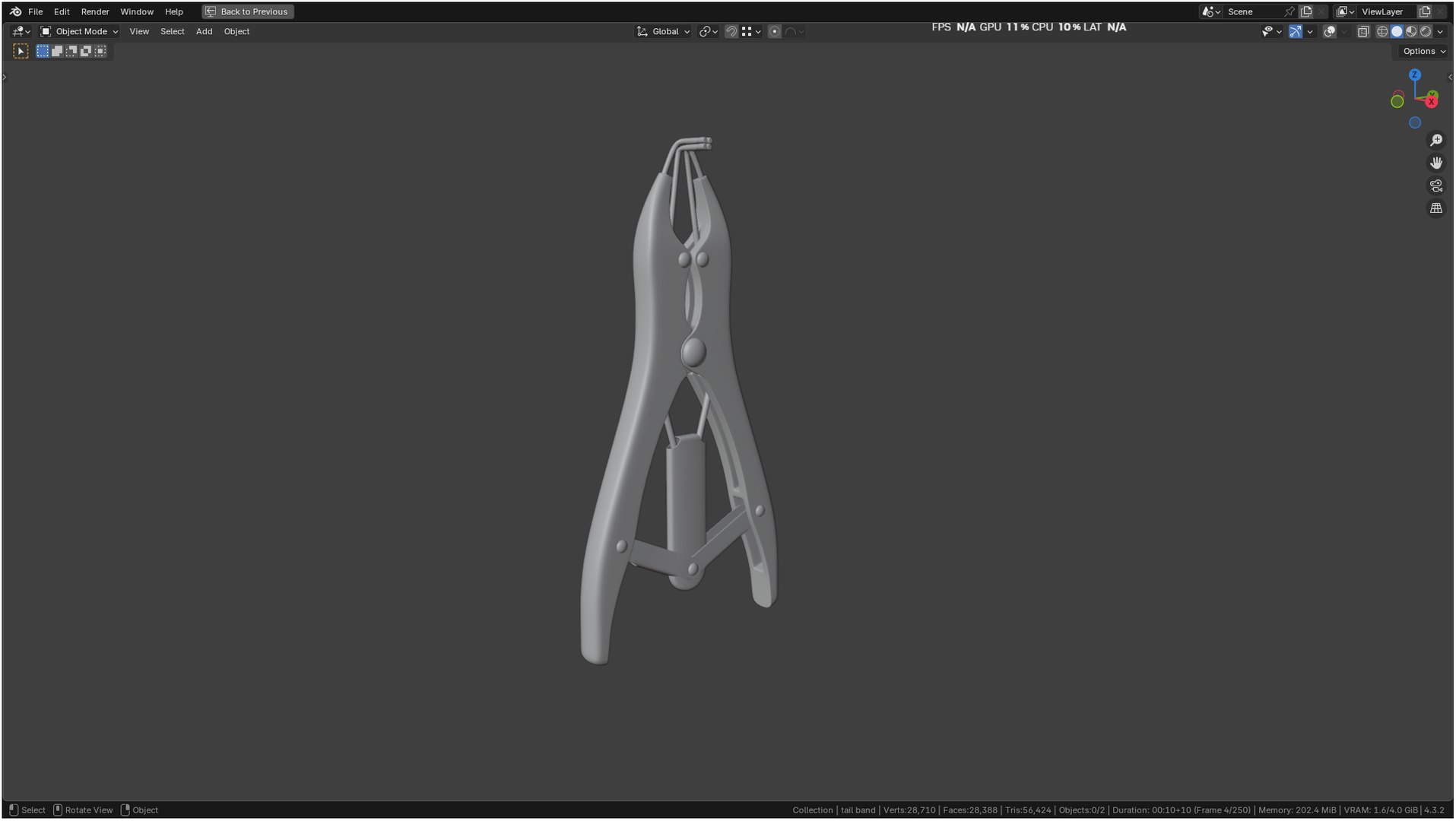Click the GPU 11% performance readout
The height and width of the screenshot is (821, 1456).
pos(1004,27)
